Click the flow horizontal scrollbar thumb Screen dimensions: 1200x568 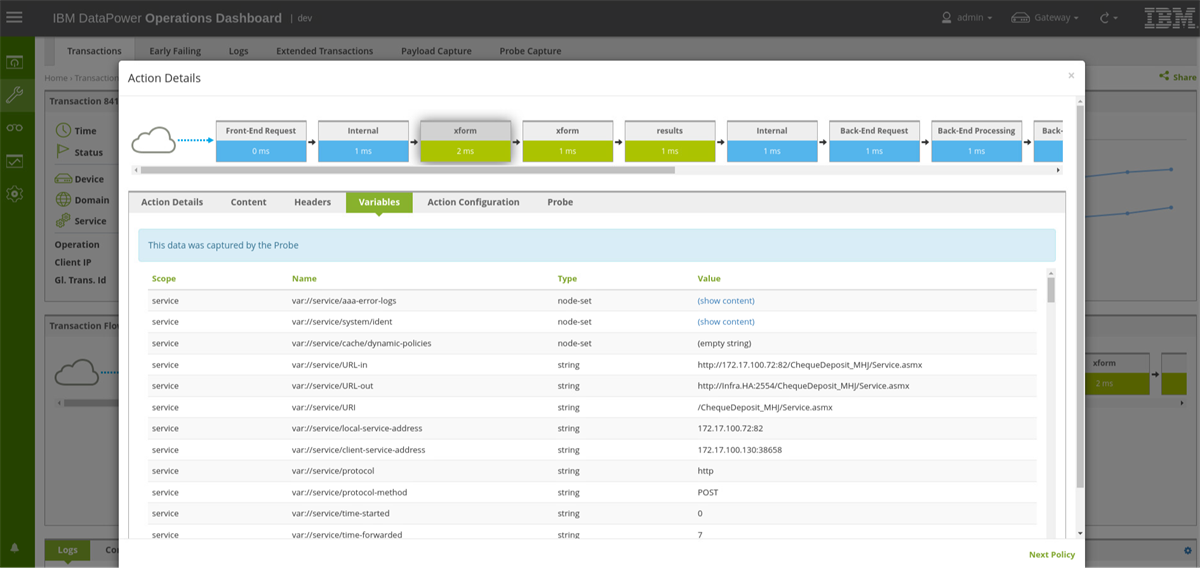coord(407,170)
